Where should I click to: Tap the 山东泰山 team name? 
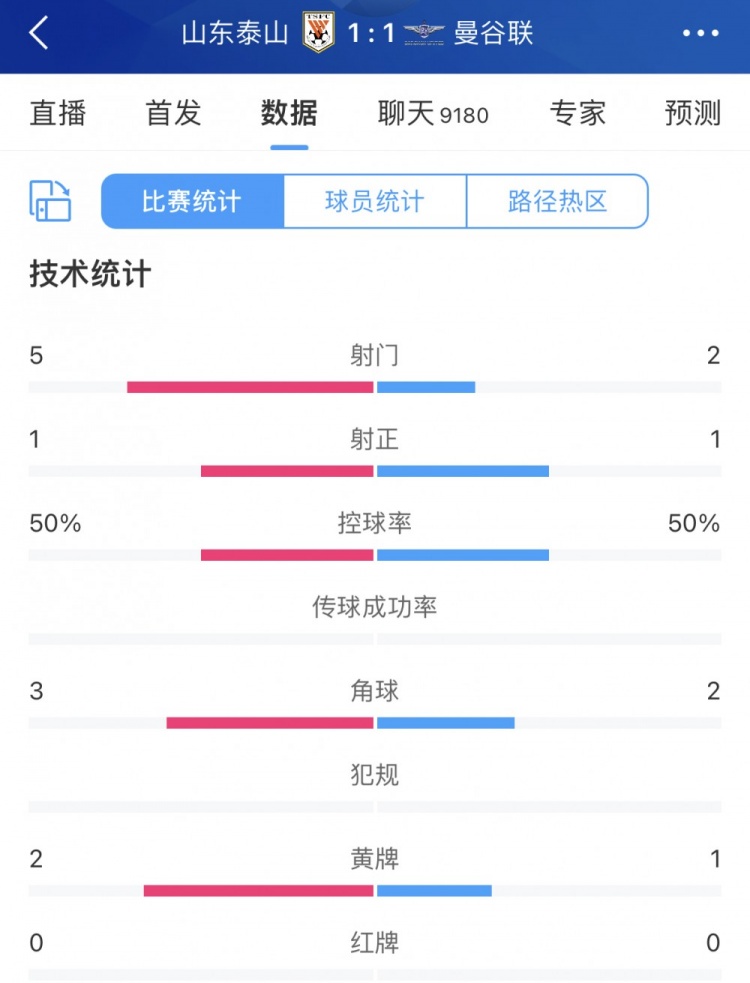click(x=235, y=33)
